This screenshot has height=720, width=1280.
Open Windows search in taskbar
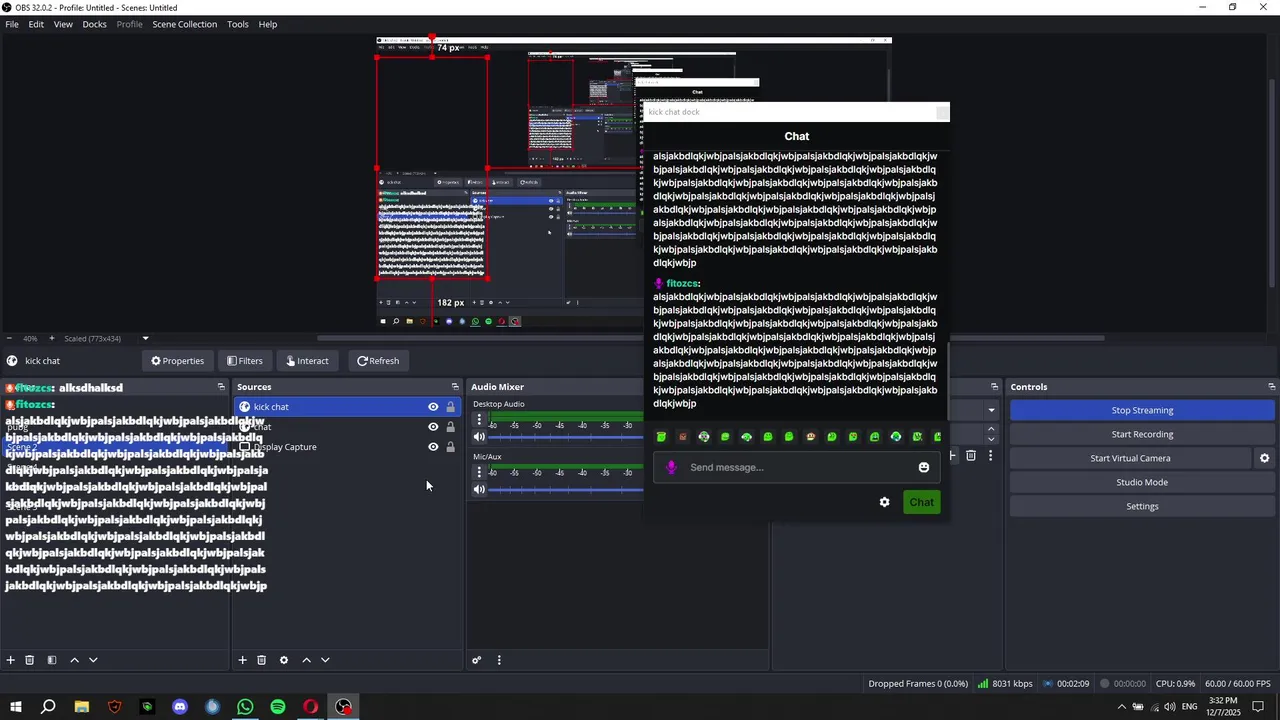tap(48, 707)
